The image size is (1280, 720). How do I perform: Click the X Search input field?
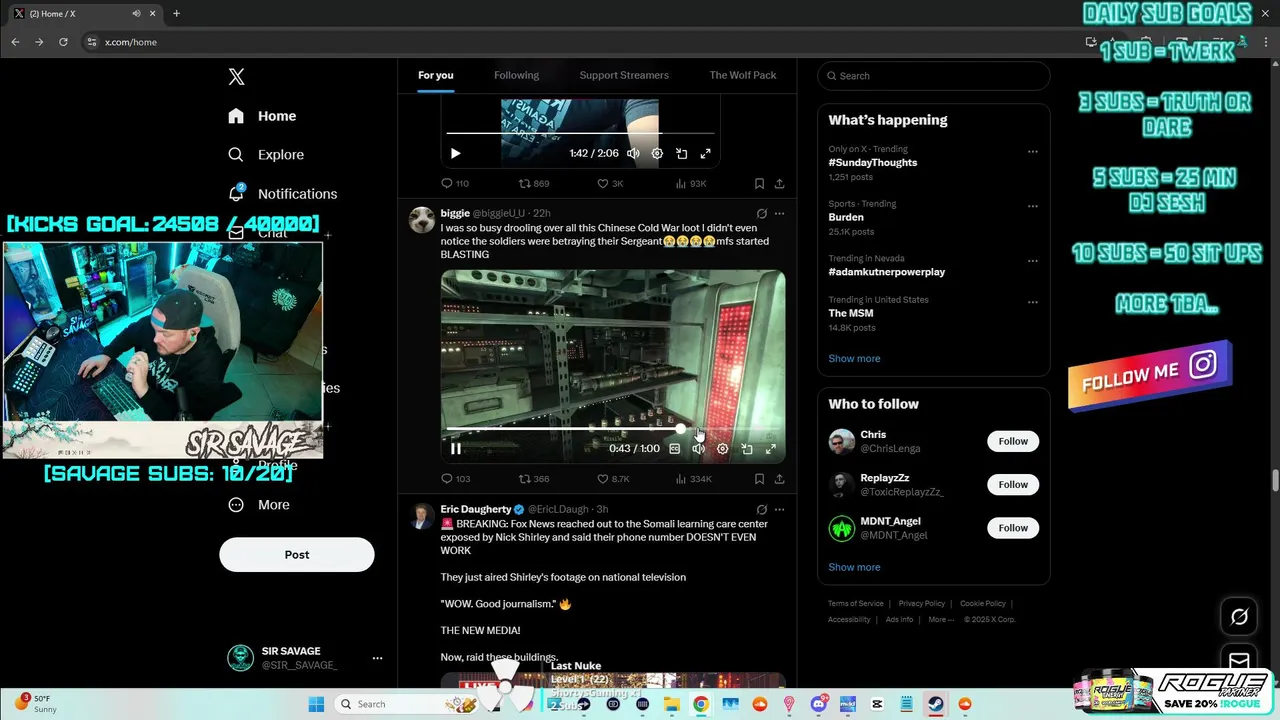(x=934, y=76)
